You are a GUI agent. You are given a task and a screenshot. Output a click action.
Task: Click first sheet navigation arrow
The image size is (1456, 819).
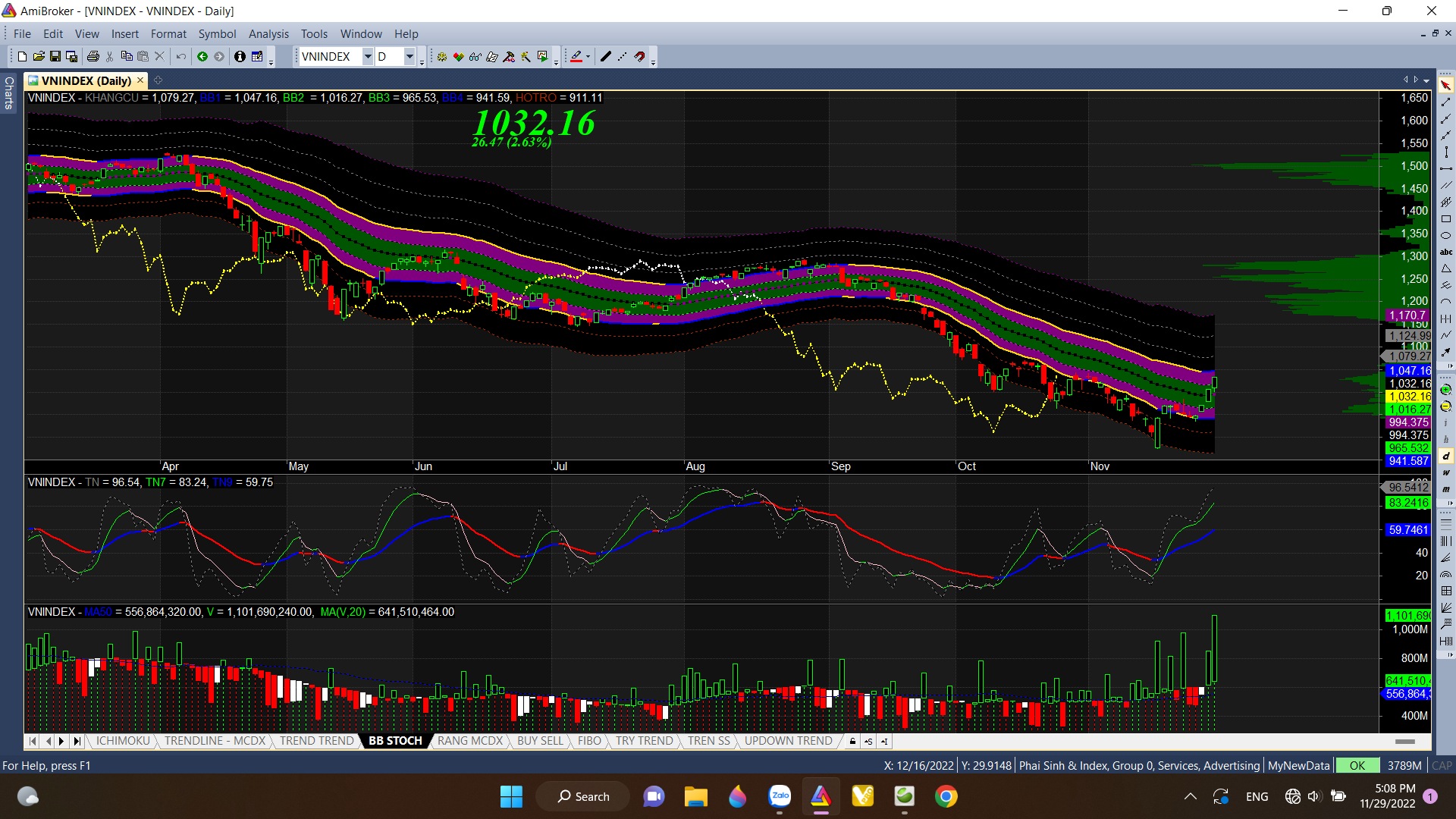click(32, 741)
